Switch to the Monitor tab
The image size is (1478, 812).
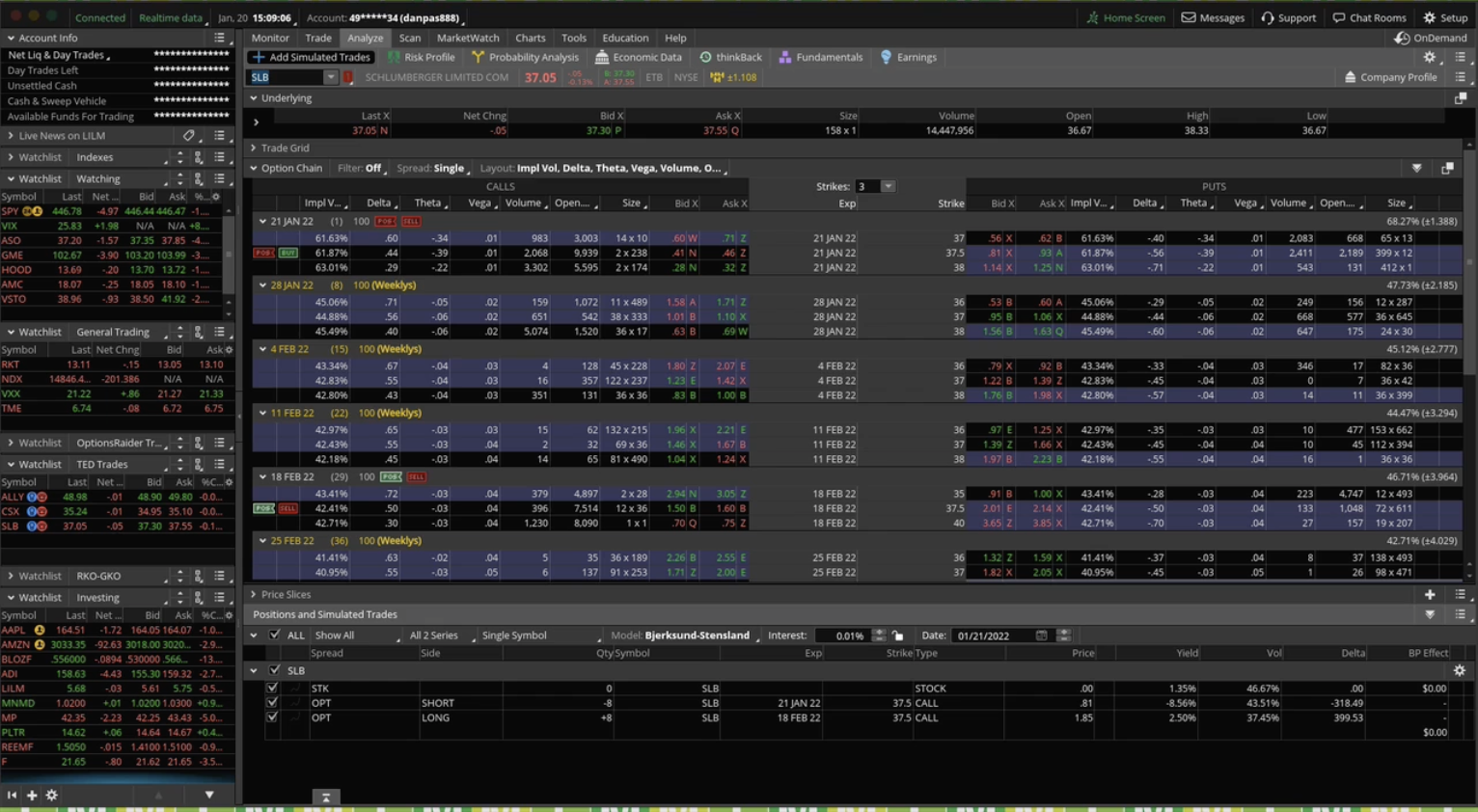point(270,38)
